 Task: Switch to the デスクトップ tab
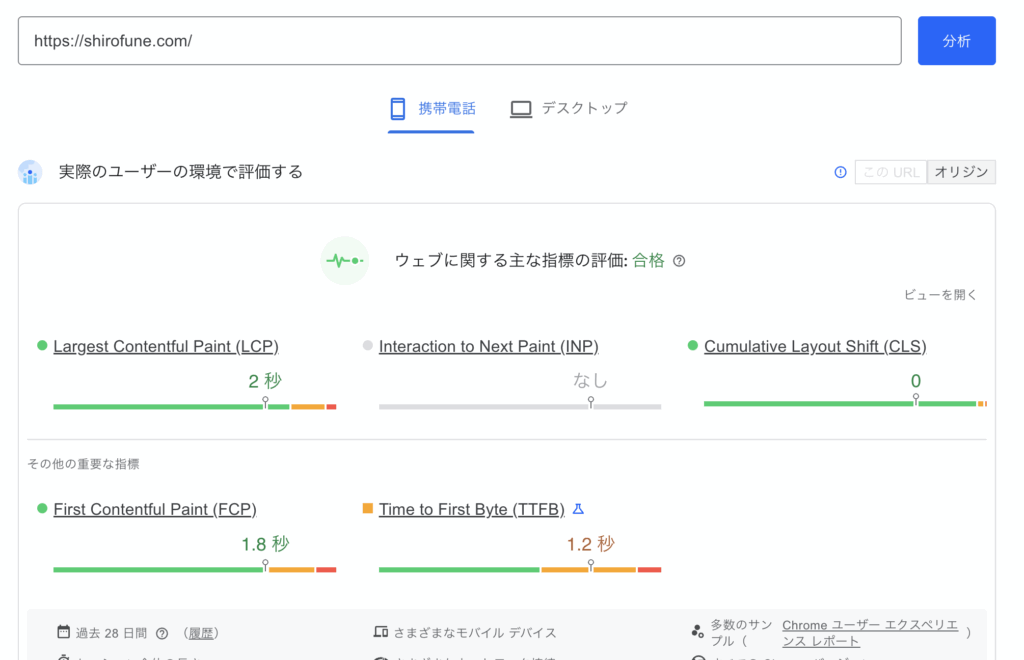tap(584, 108)
